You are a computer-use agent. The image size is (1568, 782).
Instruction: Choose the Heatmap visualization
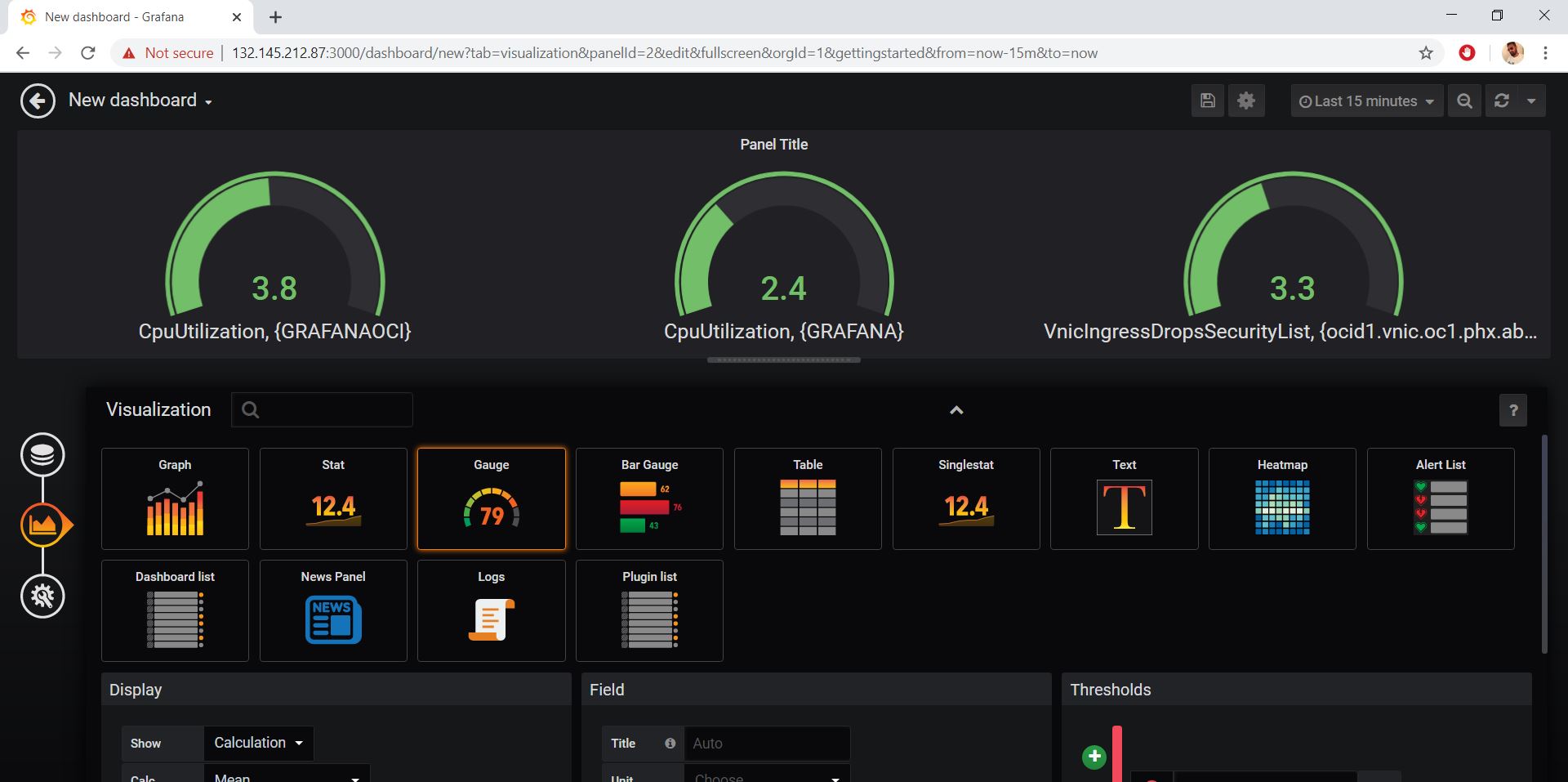tap(1282, 498)
